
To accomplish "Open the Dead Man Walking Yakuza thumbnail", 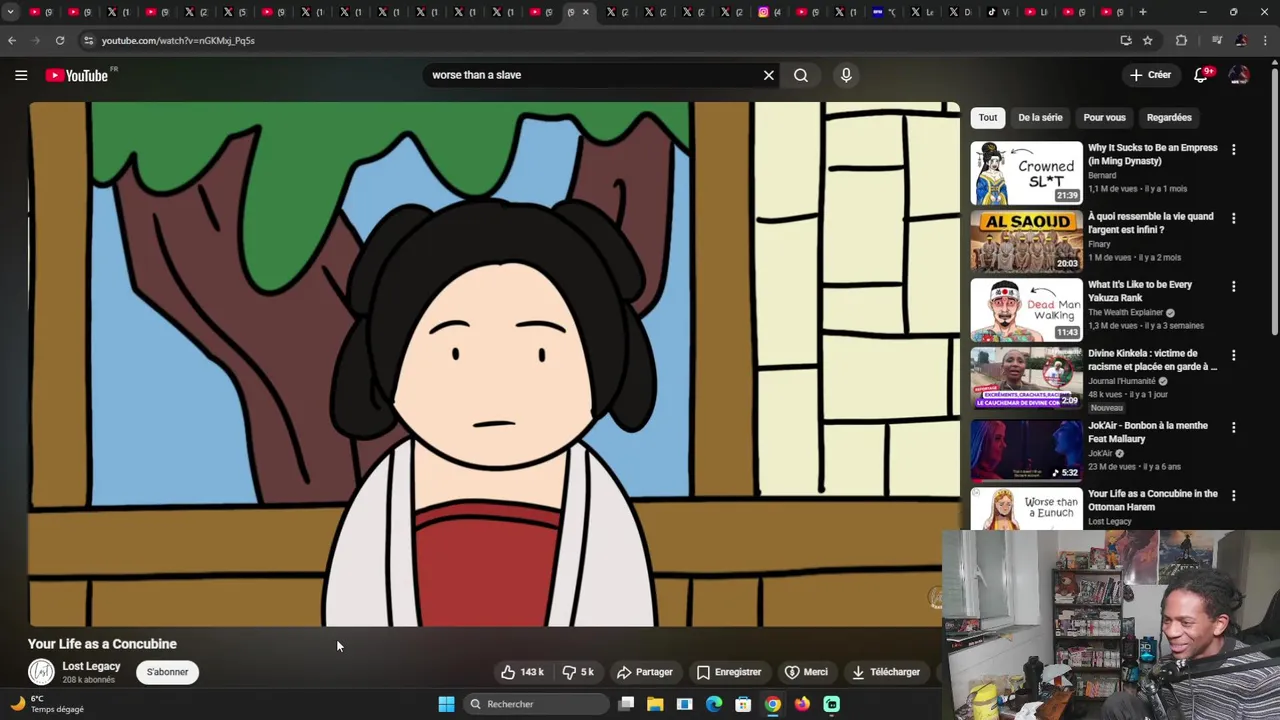I will pos(1027,310).
